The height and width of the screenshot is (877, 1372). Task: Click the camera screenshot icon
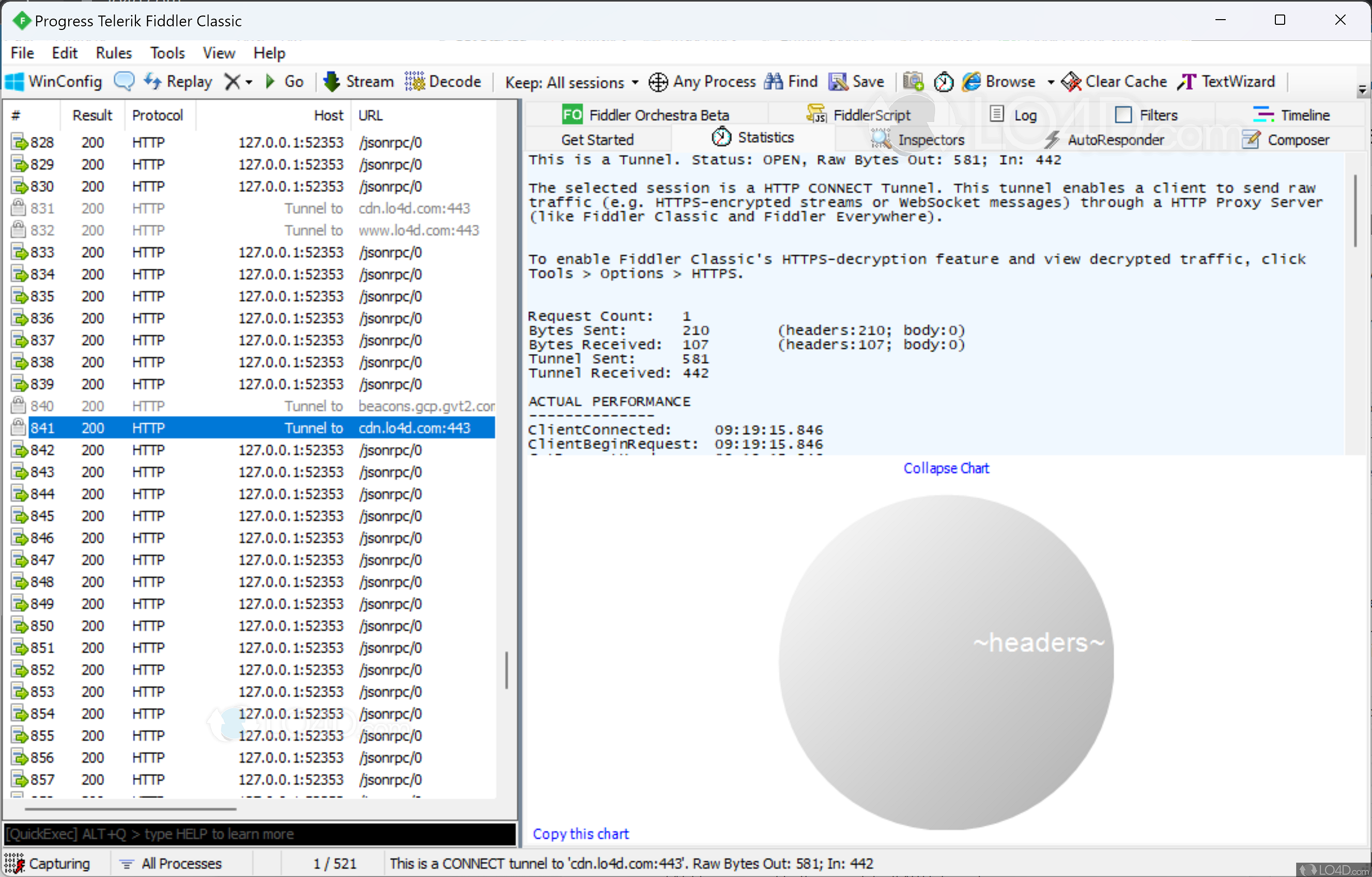pos(913,82)
